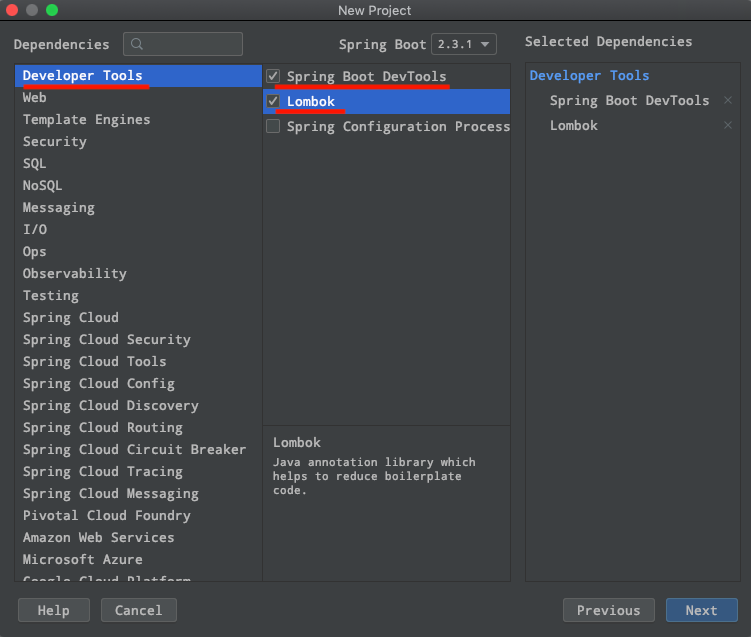Click the Help button
This screenshot has width=751, height=637.
54,610
